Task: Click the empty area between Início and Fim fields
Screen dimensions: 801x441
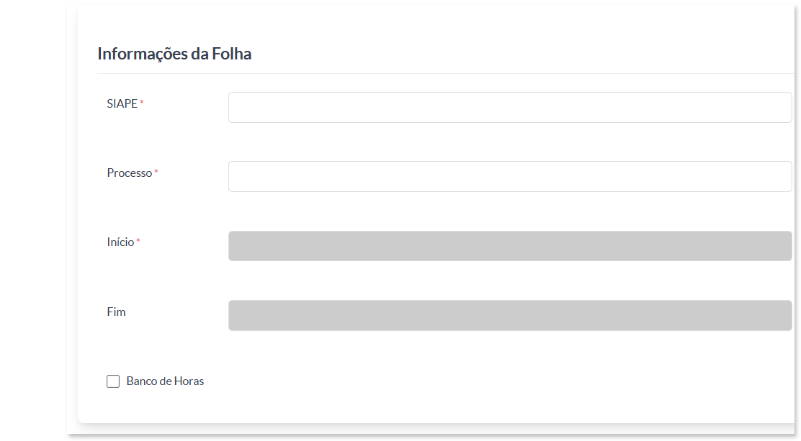Action: (x=509, y=281)
